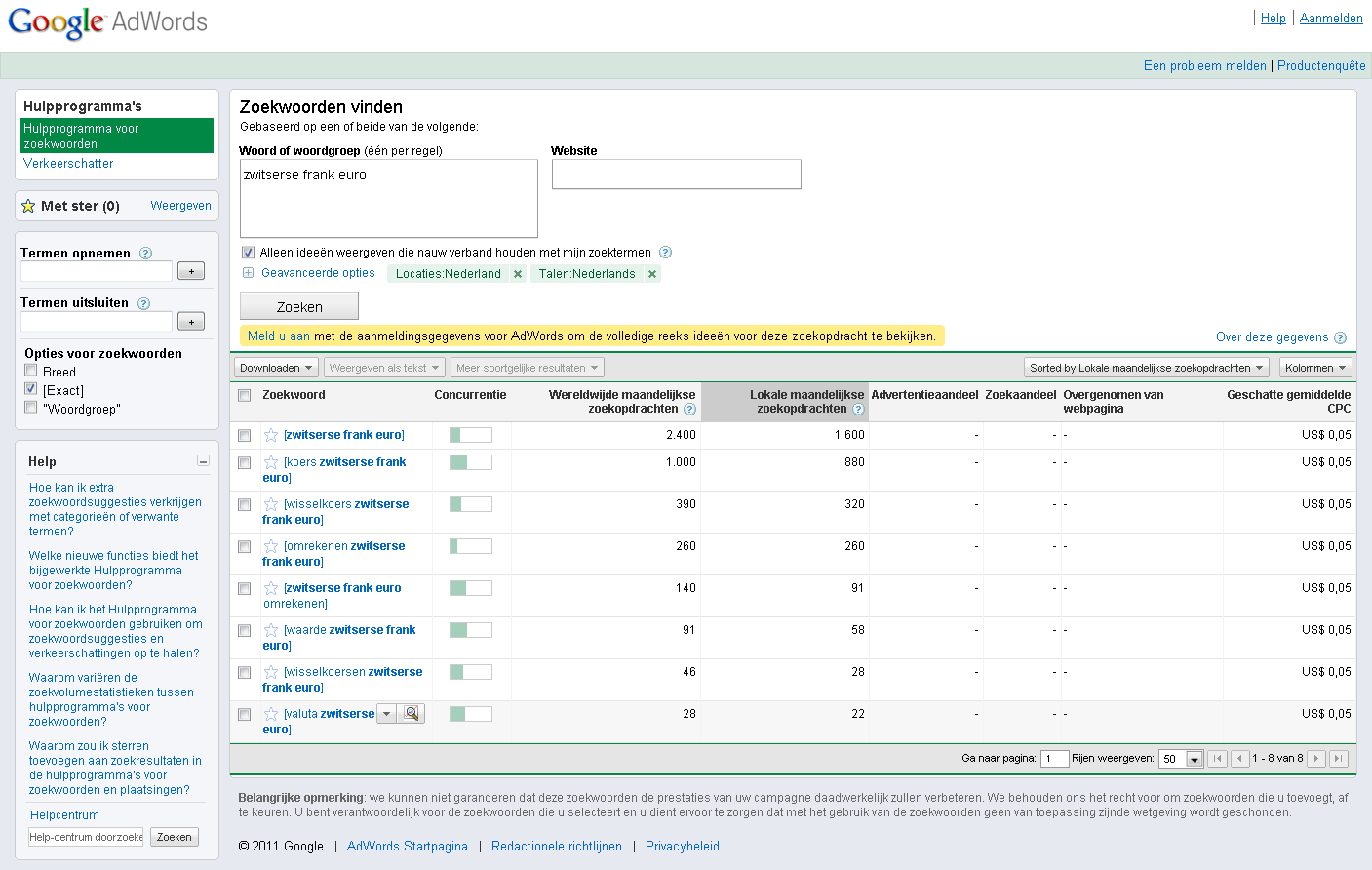Image resolution: width=1372 pixels, height=870 pixels.
Task: Go to previous results page
Action: (1240, 758)
